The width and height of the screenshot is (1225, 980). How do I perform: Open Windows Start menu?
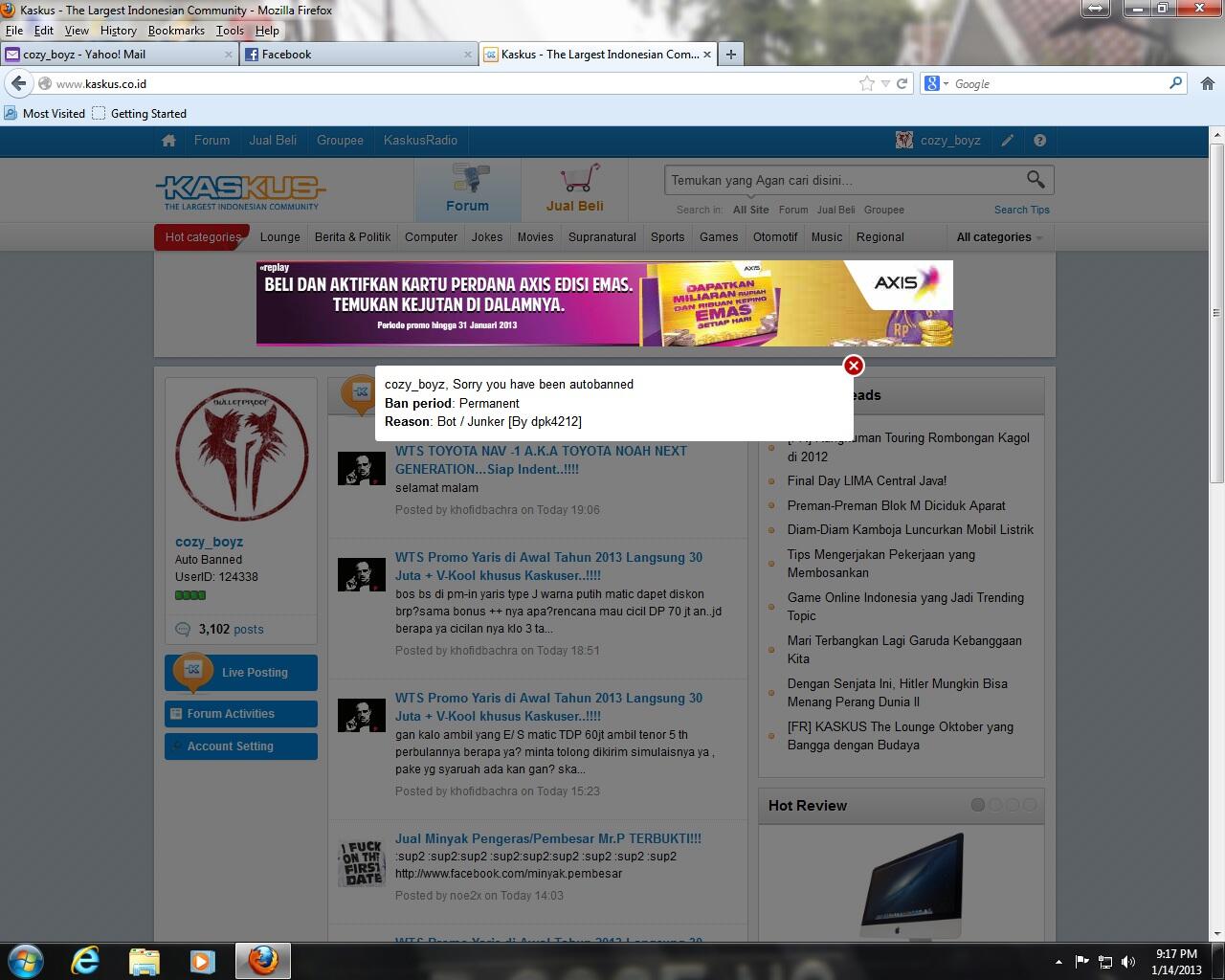pos(25,960)
